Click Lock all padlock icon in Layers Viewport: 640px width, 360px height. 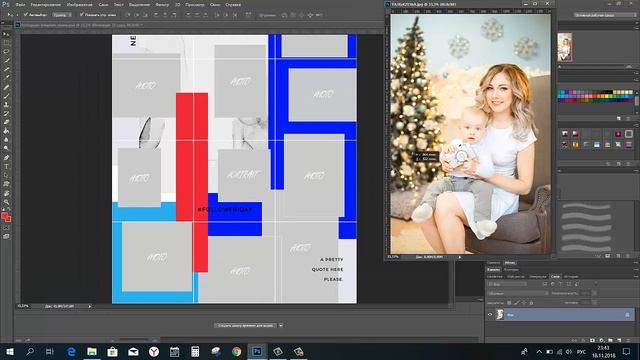pyautogui.click(x=531, y=302)
